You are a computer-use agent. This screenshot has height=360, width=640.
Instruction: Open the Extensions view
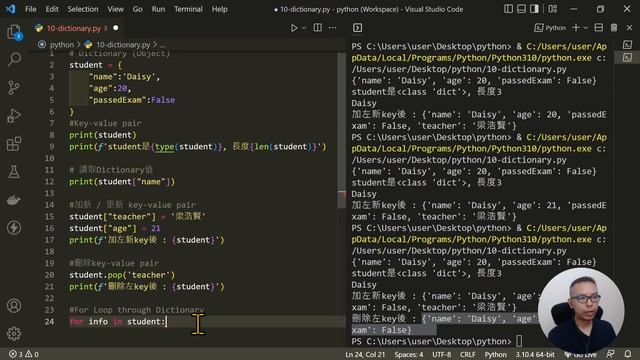(14, 144)
